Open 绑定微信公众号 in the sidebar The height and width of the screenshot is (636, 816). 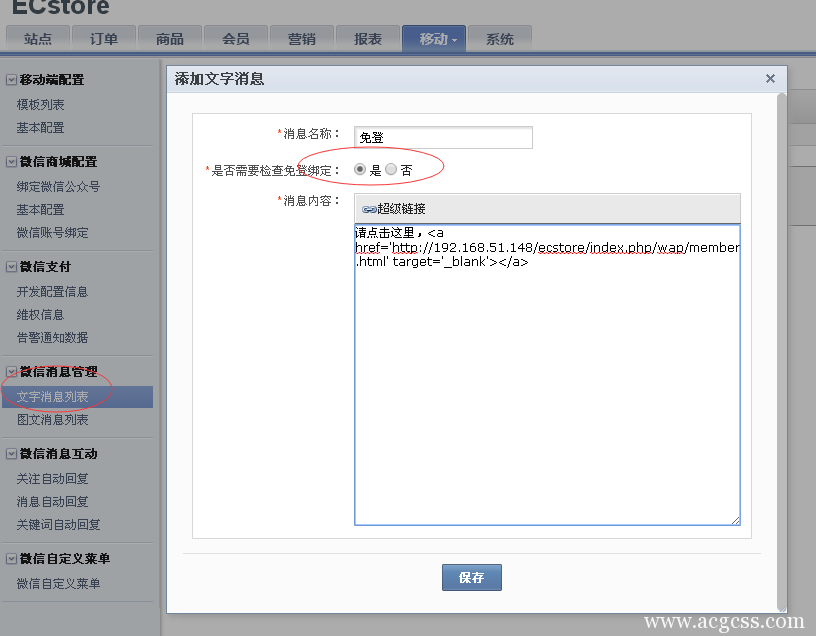59,187
